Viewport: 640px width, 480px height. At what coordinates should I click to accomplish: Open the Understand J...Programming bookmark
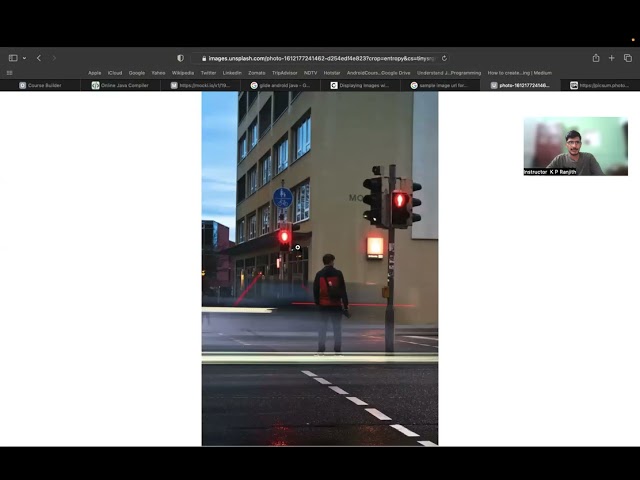pyautogui.click(x=449, y=73)
